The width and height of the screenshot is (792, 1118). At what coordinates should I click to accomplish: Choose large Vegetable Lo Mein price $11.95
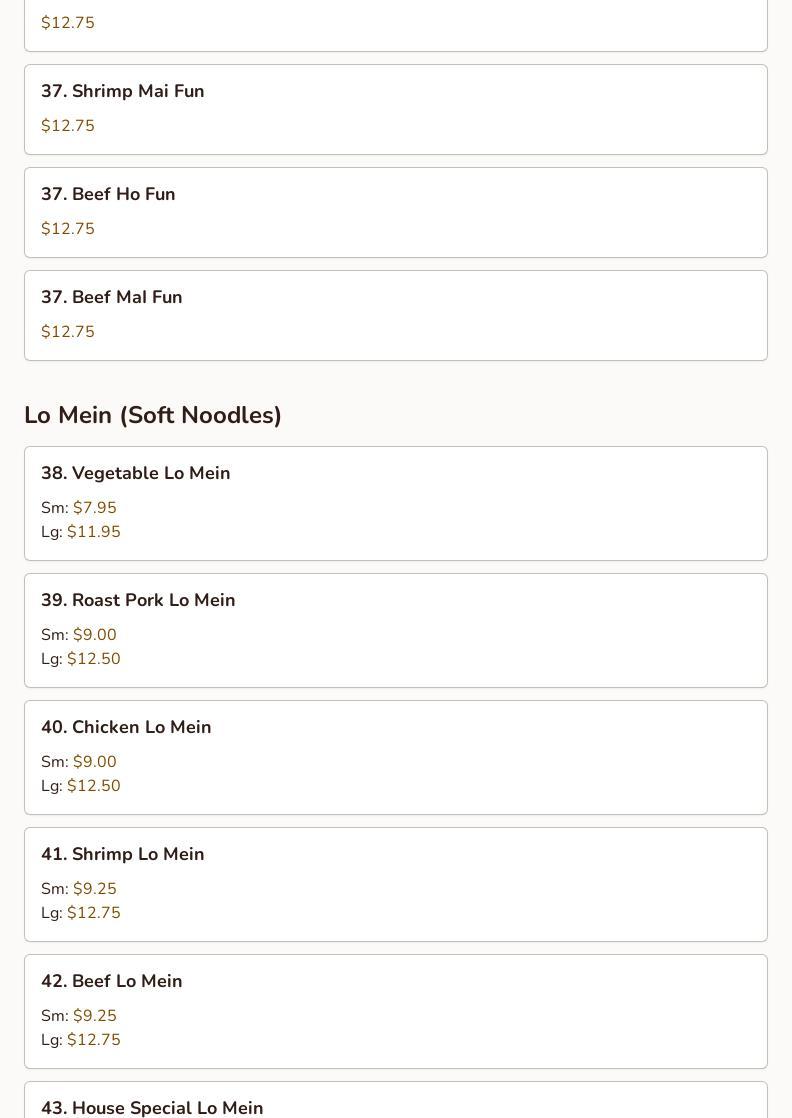tap(93, 532)
